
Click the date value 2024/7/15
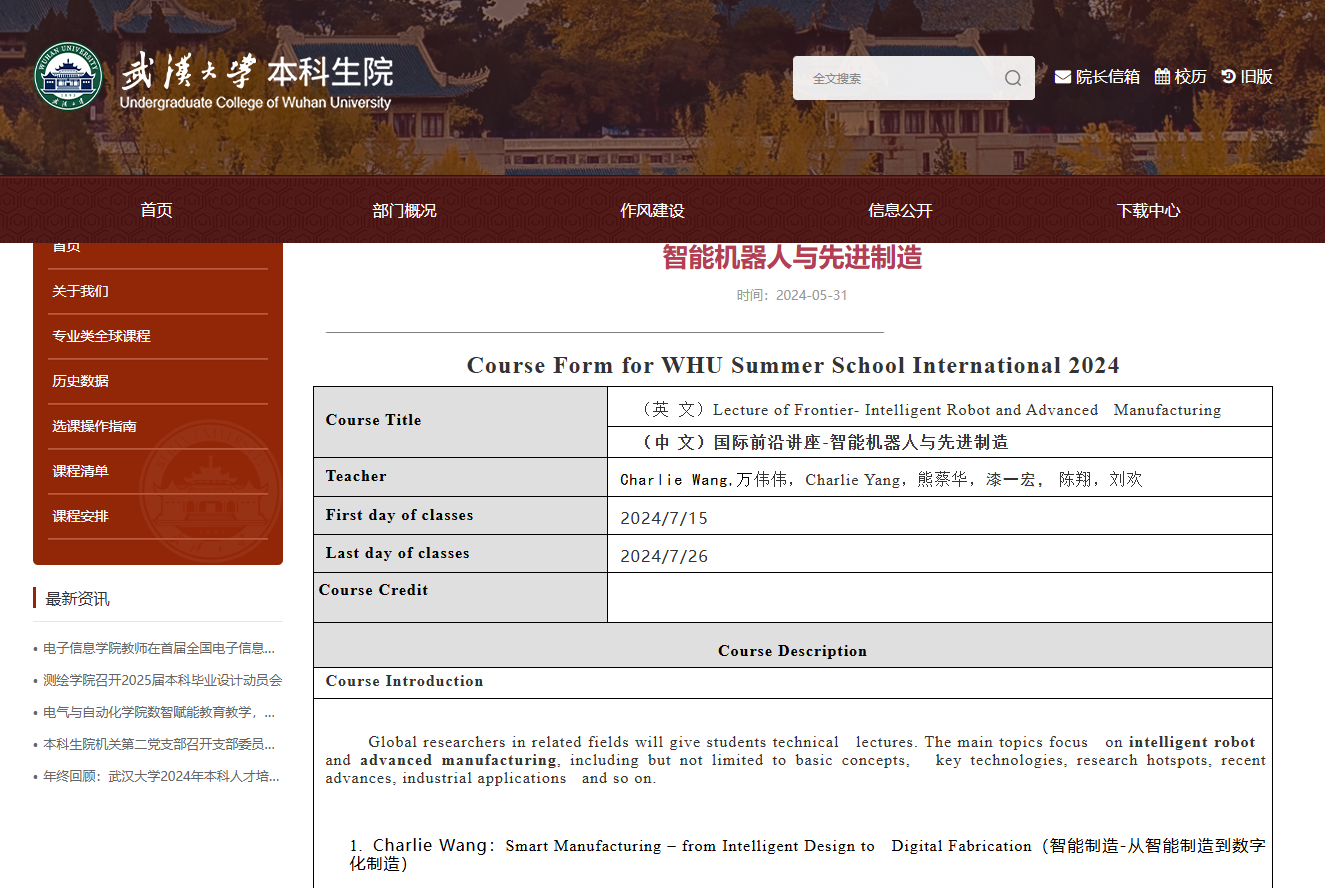point(664,518)
